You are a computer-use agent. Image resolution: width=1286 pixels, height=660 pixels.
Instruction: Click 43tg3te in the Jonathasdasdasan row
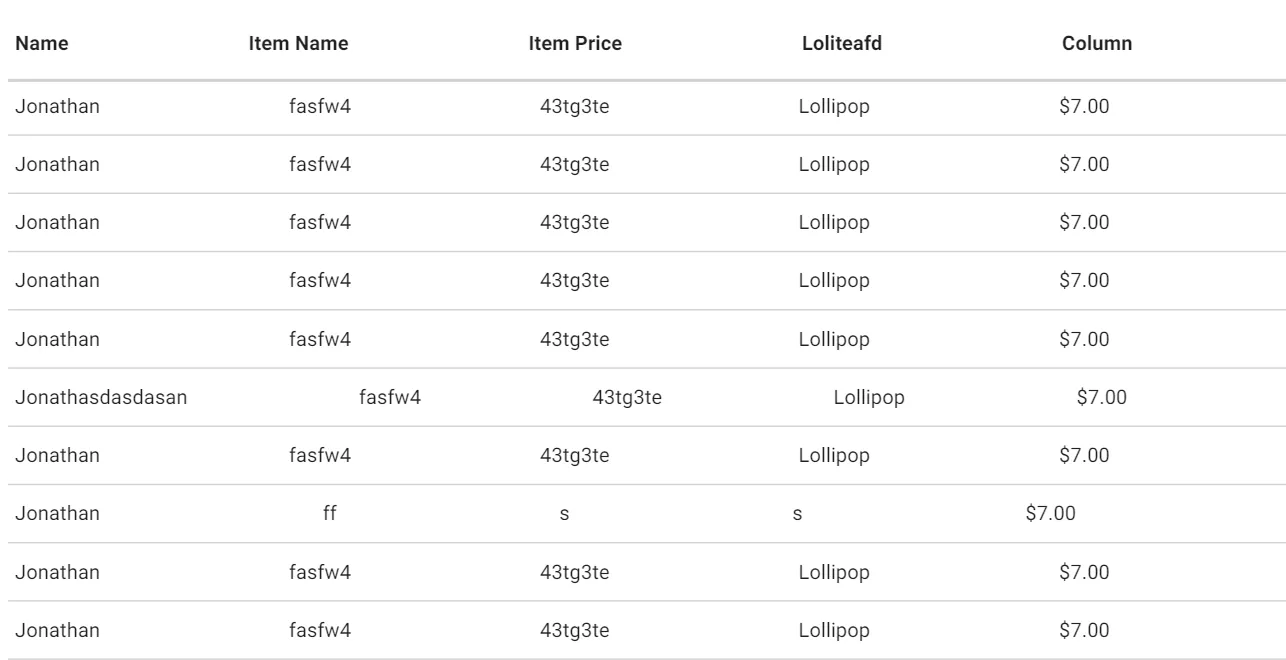[628, 397]
